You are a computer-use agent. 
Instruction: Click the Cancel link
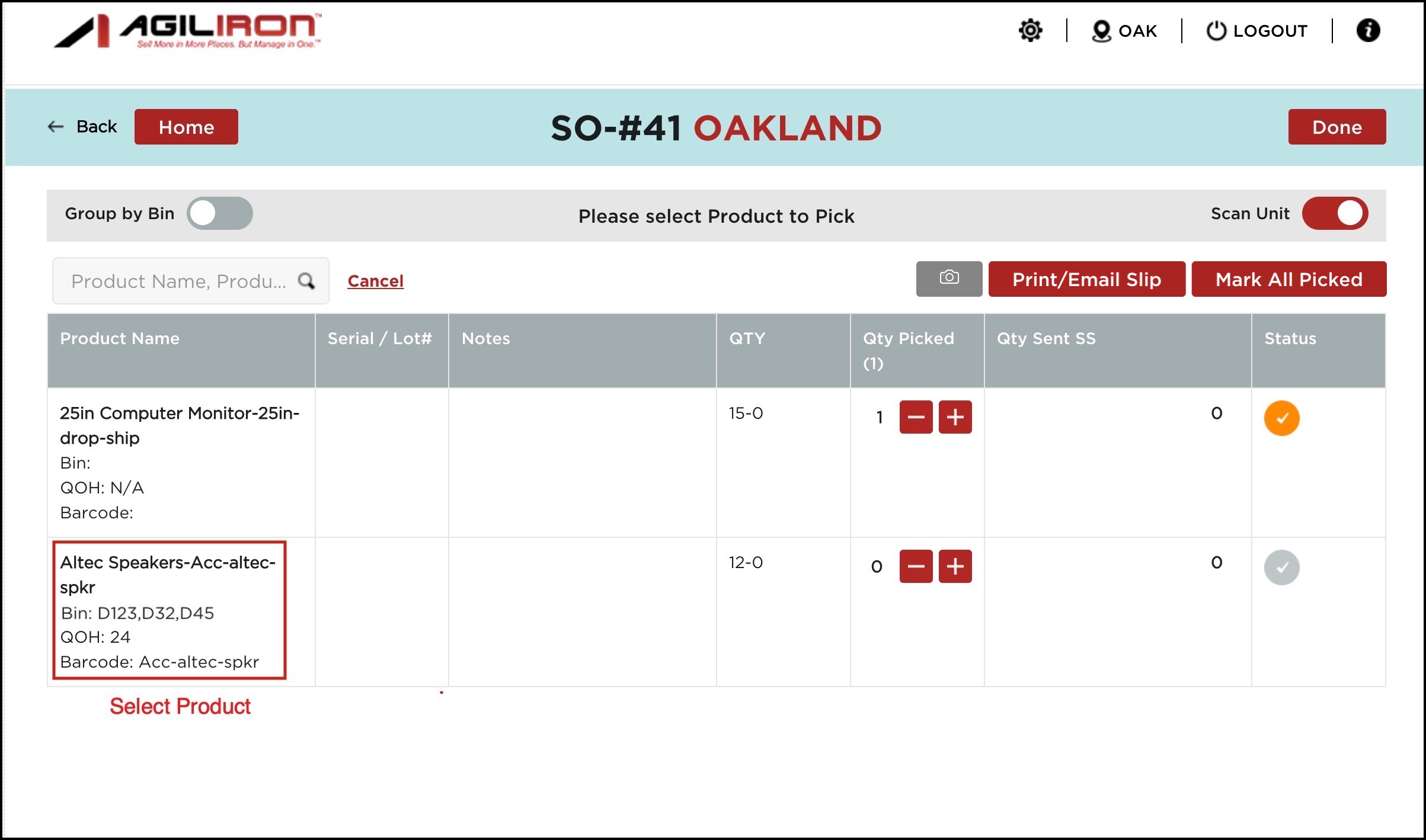pos(375,281)
